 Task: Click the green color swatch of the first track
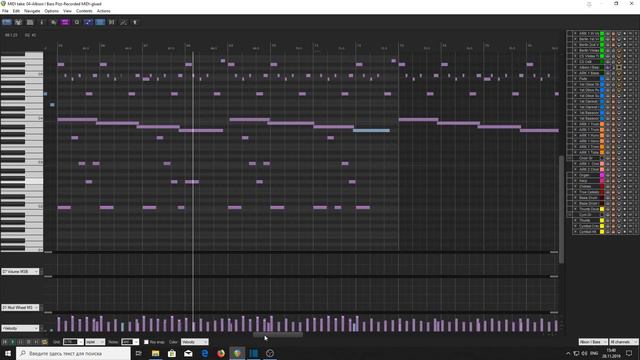click(602, 33)
